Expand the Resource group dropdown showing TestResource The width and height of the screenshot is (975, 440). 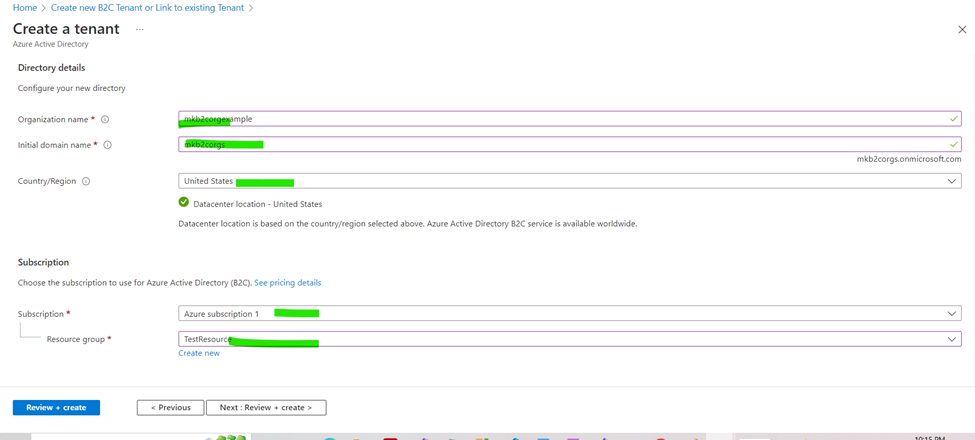click(x=570, y=339)
